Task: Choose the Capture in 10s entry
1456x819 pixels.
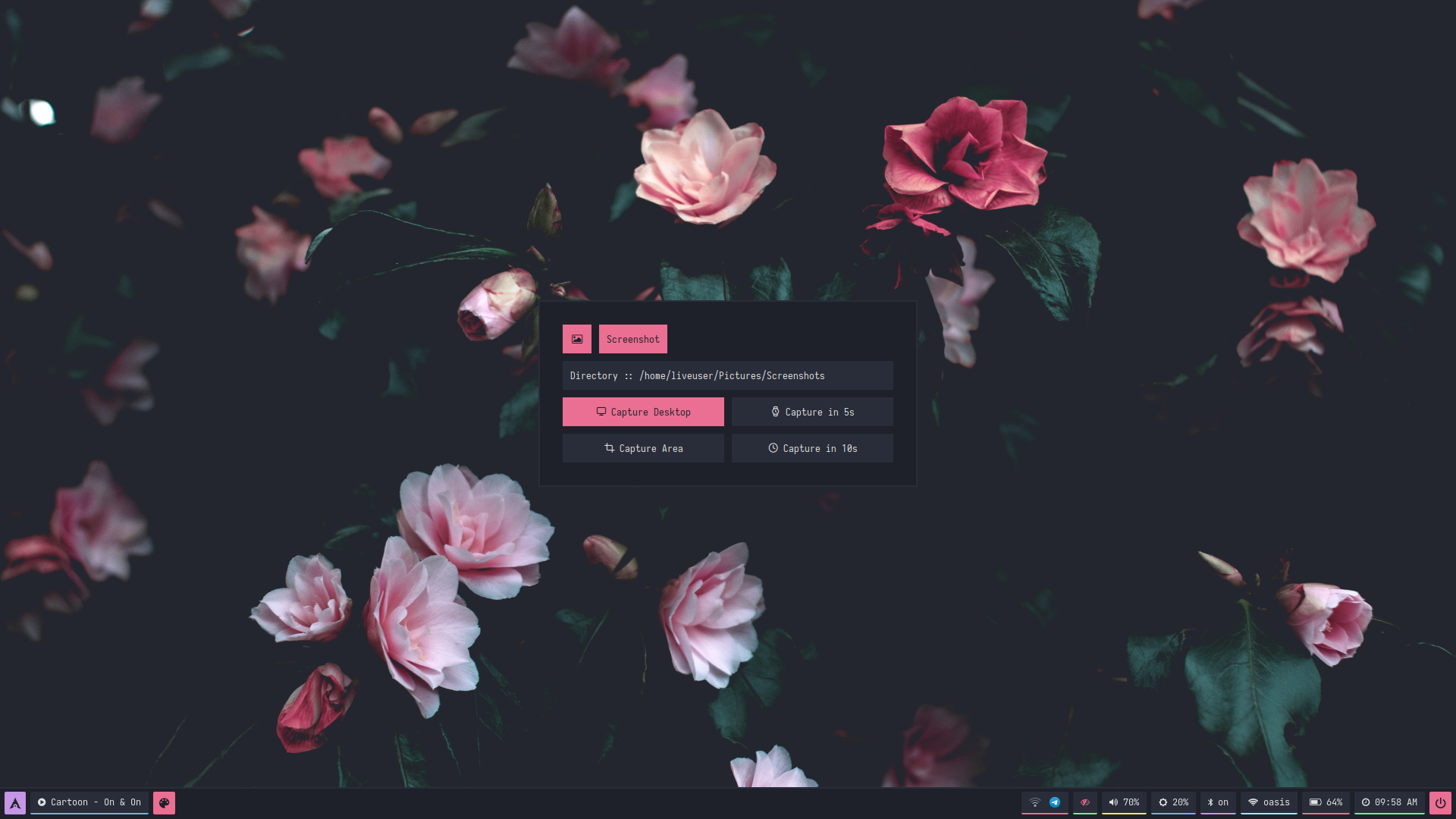Action: 812,448
